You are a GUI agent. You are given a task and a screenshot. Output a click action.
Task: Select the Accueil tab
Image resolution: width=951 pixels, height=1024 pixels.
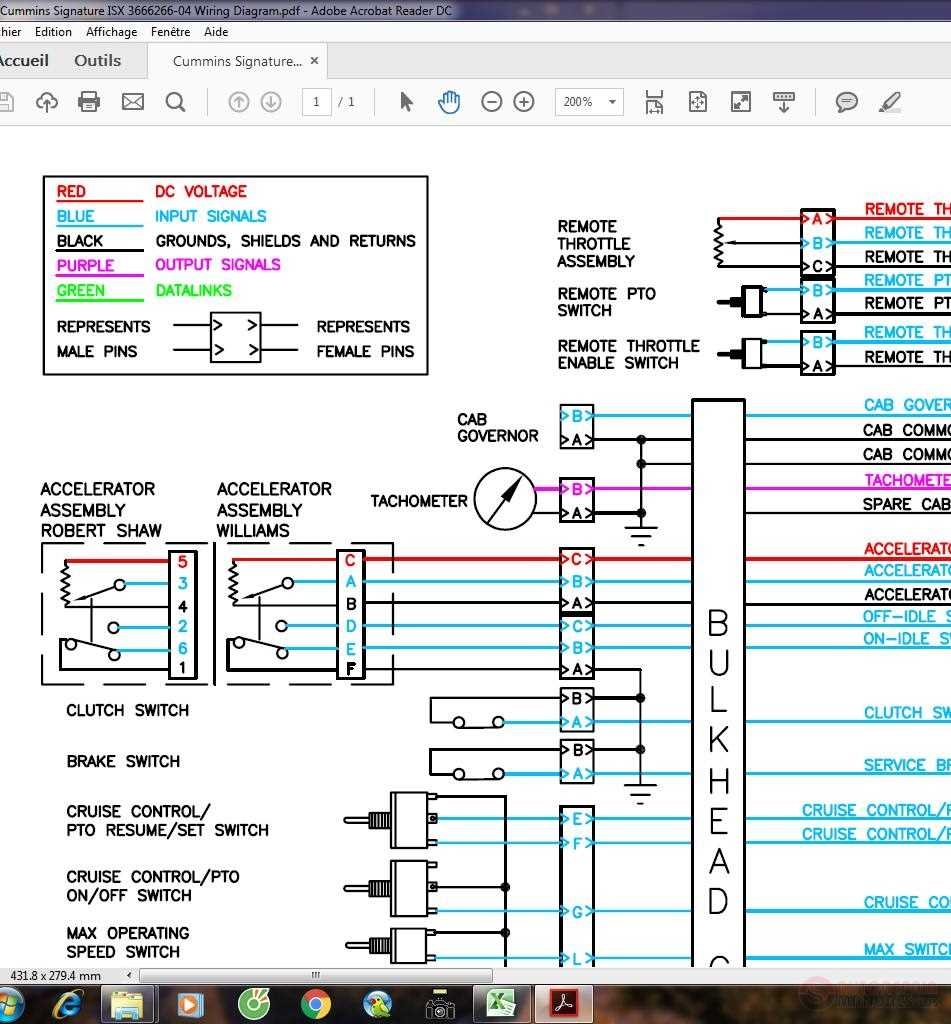coord(24,60)
